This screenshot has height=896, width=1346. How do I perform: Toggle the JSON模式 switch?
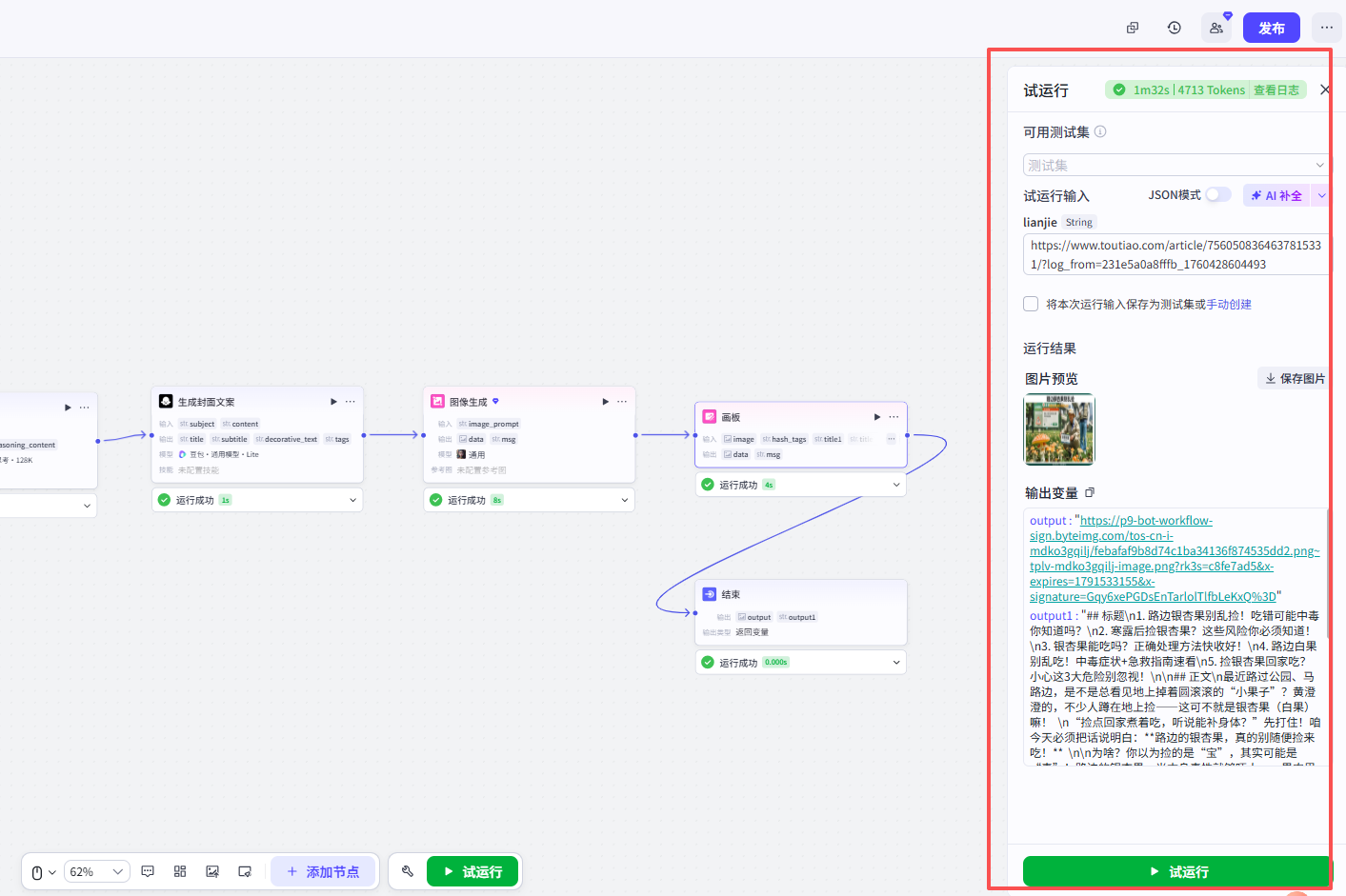1218,194
